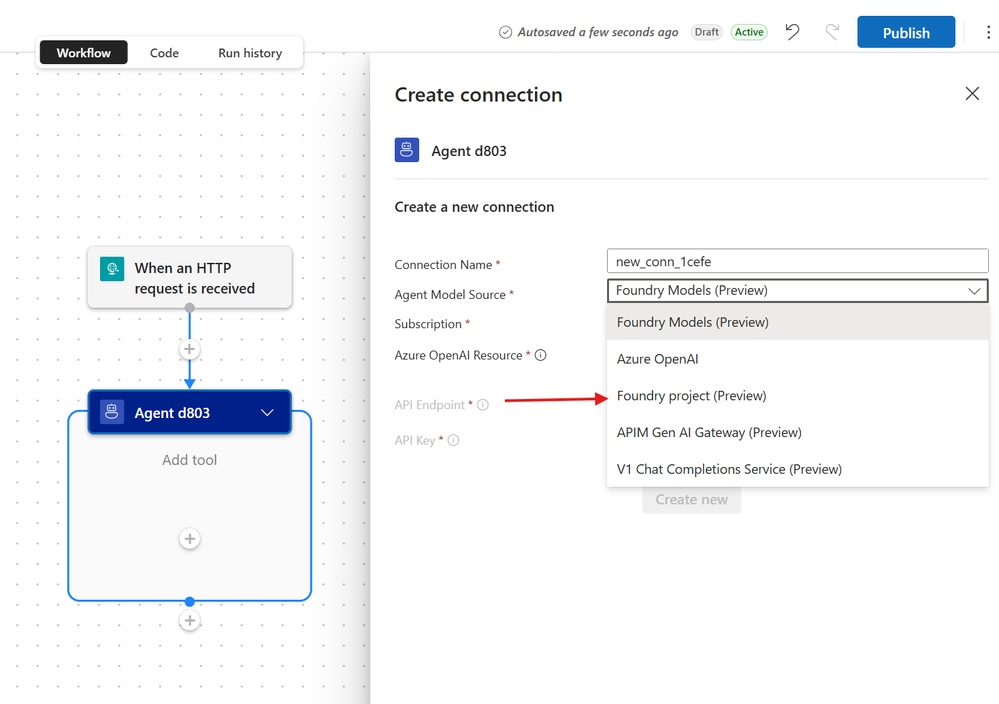This screenshot has height=704, width=999.
Task: Switch to the Workflow tab
Action: (83, 53)
